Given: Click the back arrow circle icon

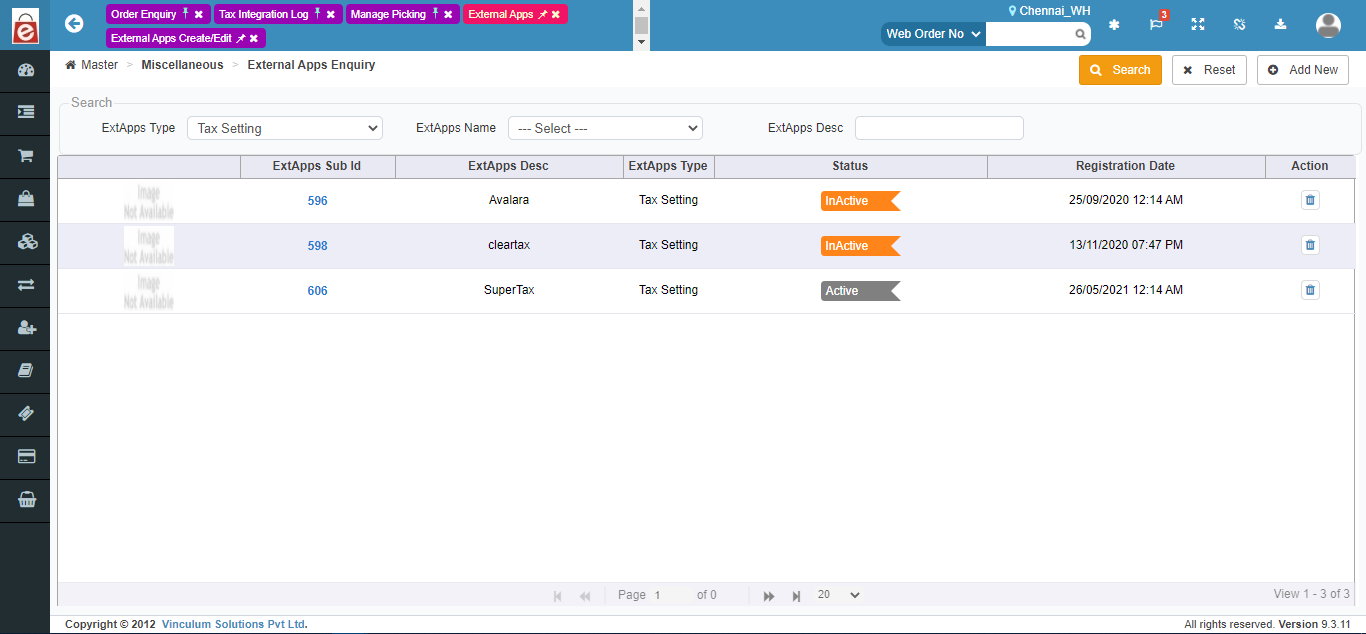Looking at the screenshot, I should 74,23.
